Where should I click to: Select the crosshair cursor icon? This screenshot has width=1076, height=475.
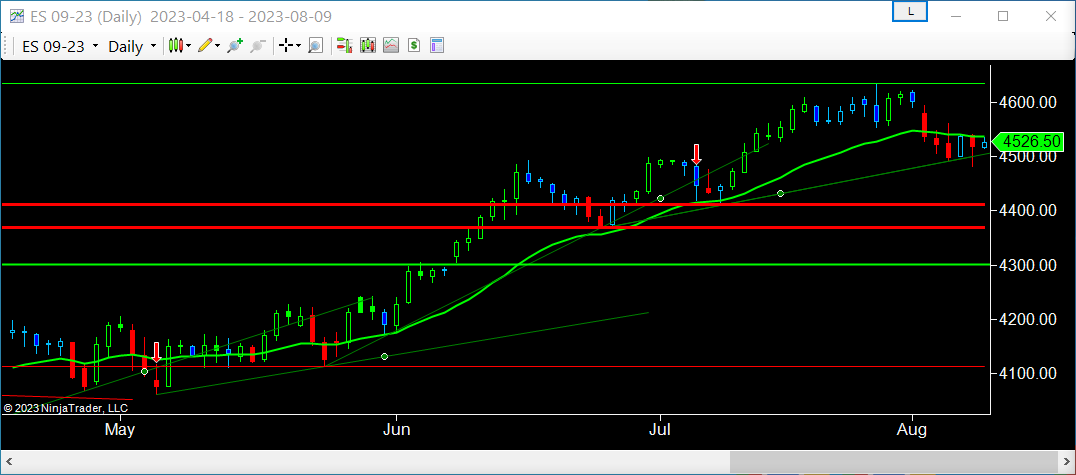pos(285,46)
